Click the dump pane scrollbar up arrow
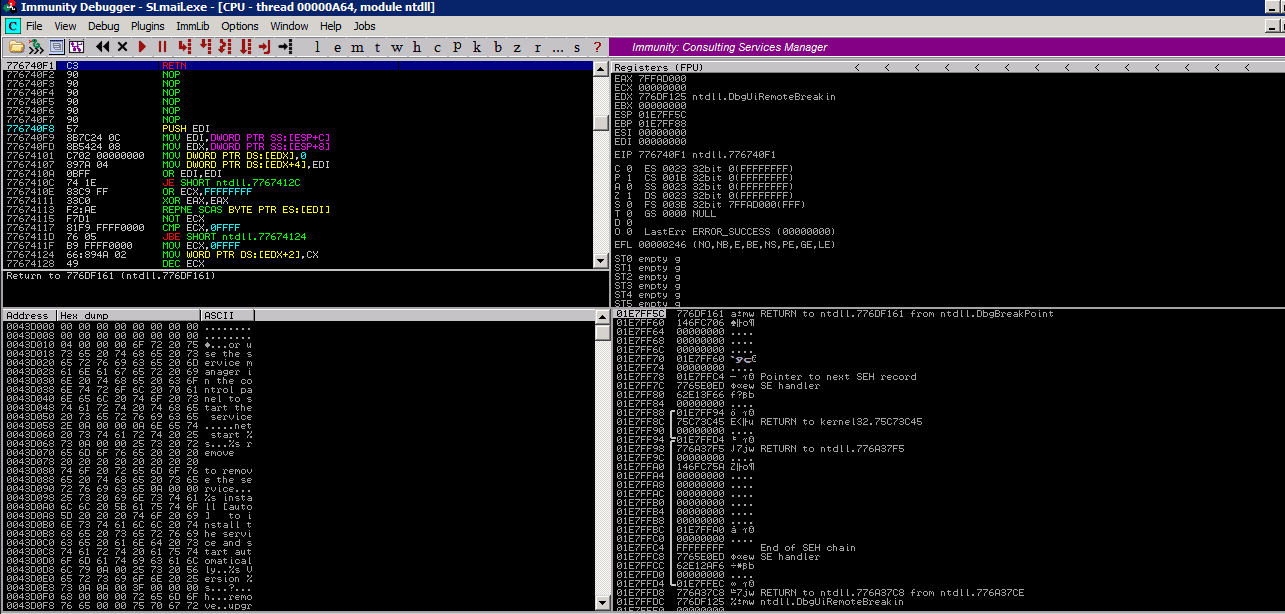1285x614 pixels. pos(601,317)
